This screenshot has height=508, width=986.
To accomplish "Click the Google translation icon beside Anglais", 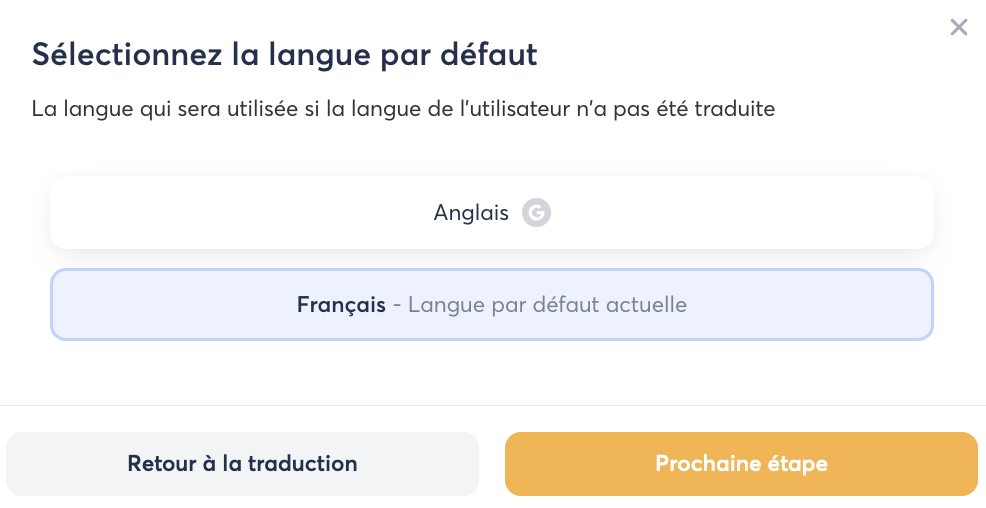I will pos(536,213).
